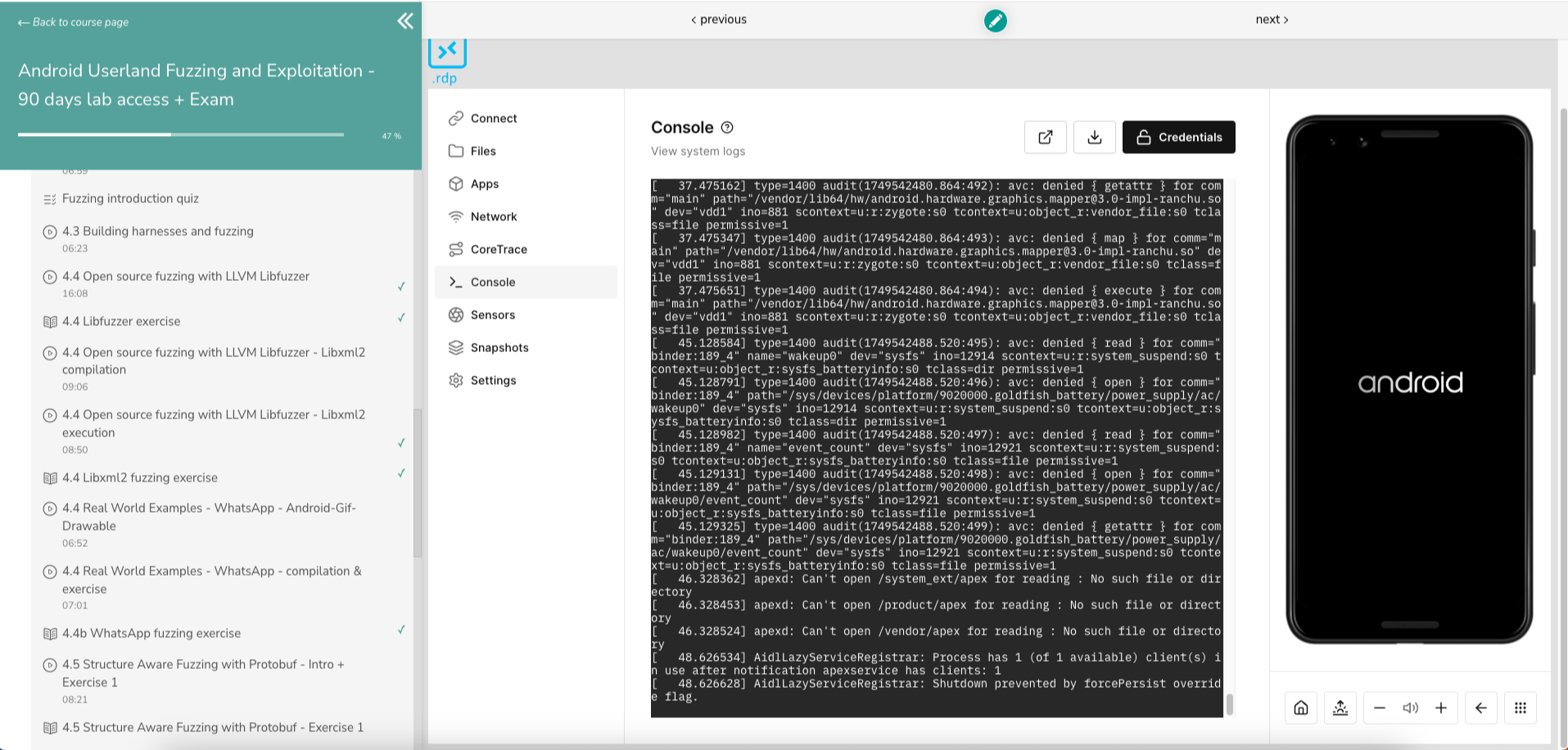Click the Credentials button
Viewport: 1568px width, 750px height.
pyautogui.click(x=1178, y=137)
